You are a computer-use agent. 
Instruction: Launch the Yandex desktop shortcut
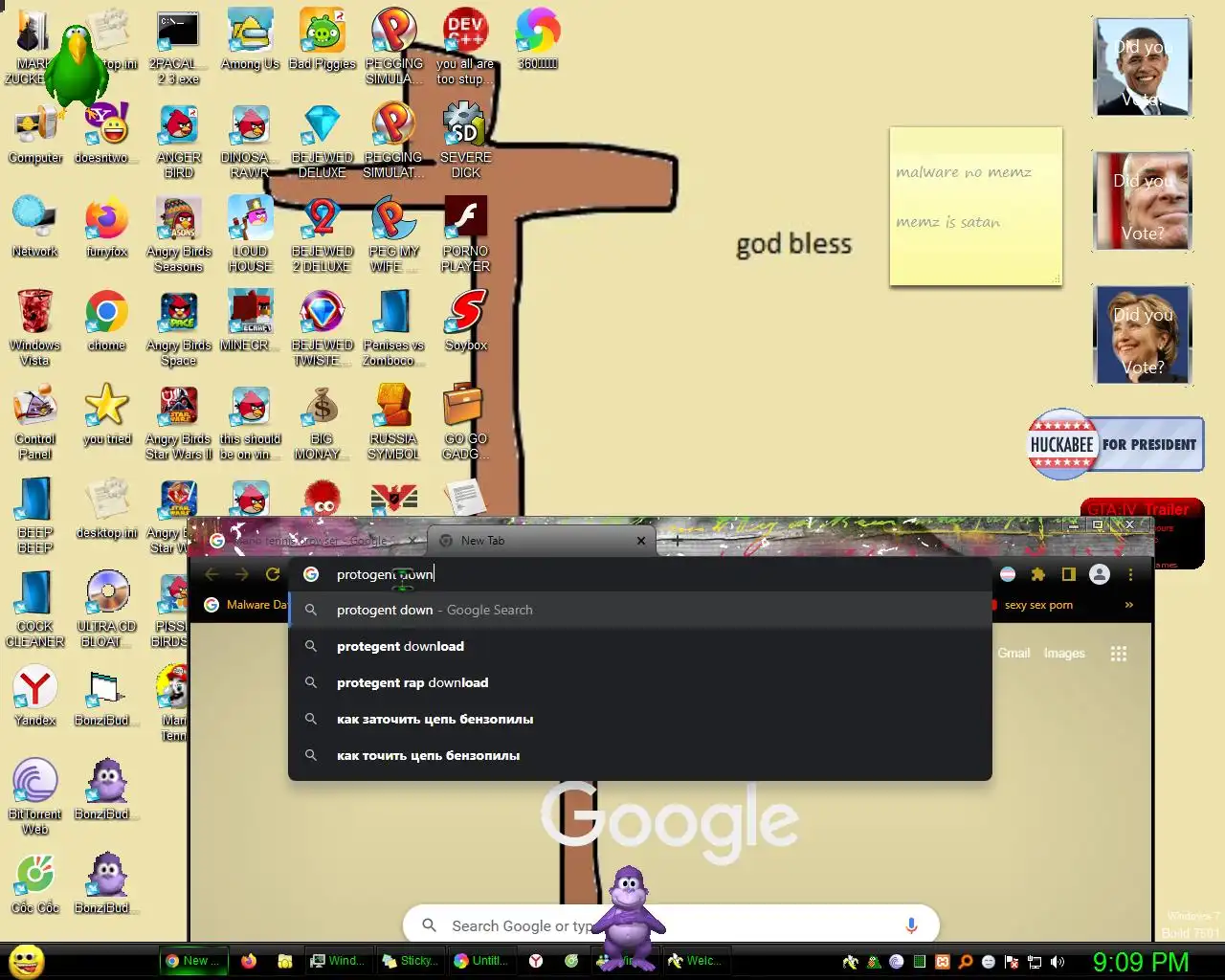34,697
